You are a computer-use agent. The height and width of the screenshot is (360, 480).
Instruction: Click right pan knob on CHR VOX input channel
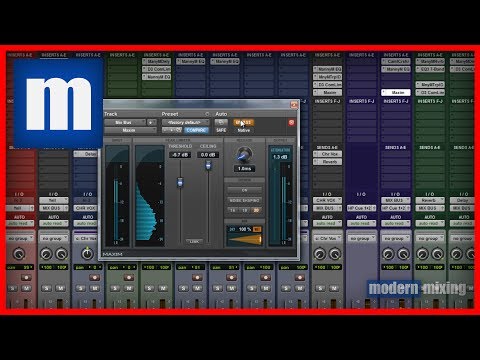(335, 254)
